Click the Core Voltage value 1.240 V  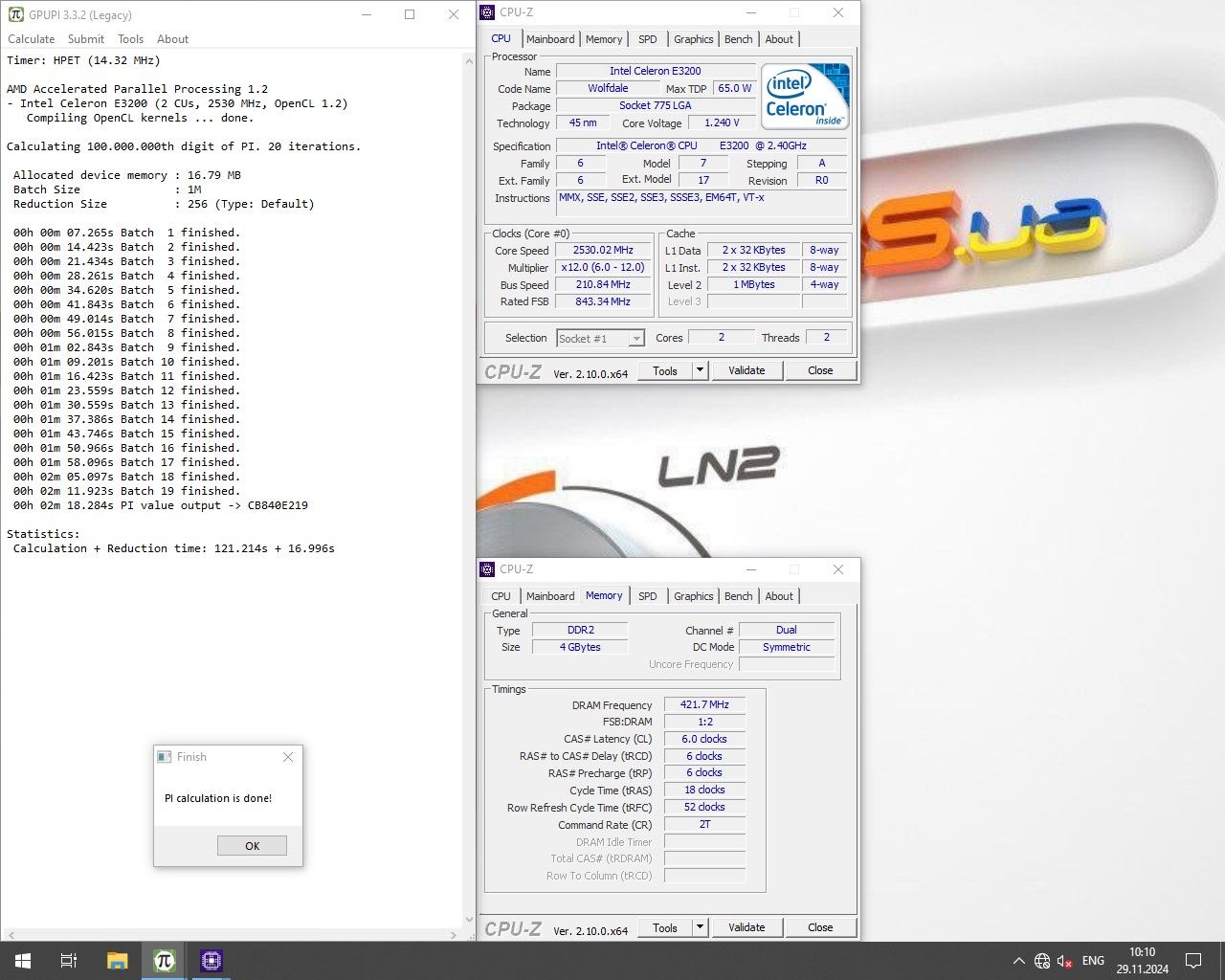pyautogui.click(x=722, y=123)
